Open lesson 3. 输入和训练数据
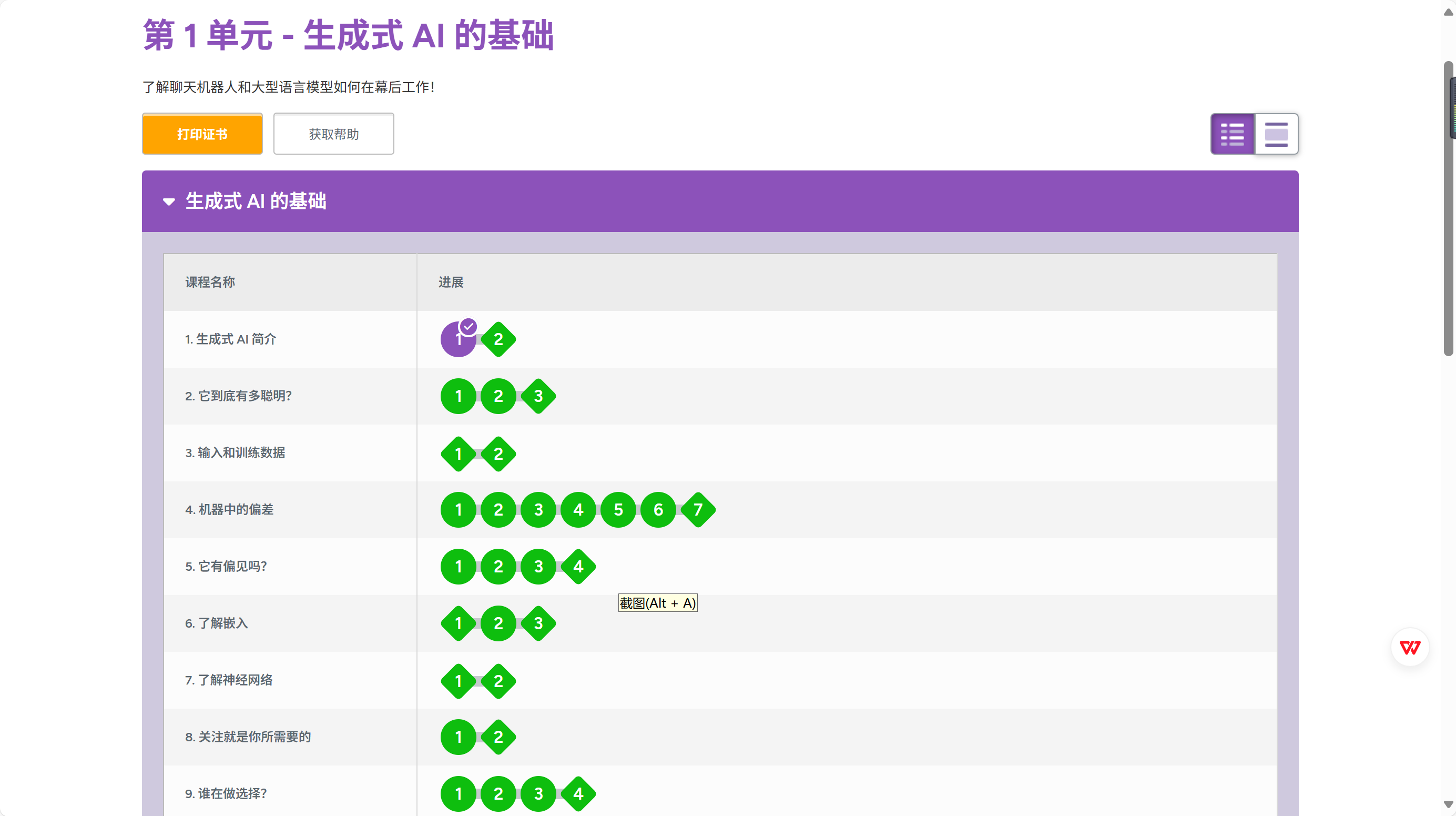Image resolution: width=1456 pixels, height=816 pixels. coord(235,452)
